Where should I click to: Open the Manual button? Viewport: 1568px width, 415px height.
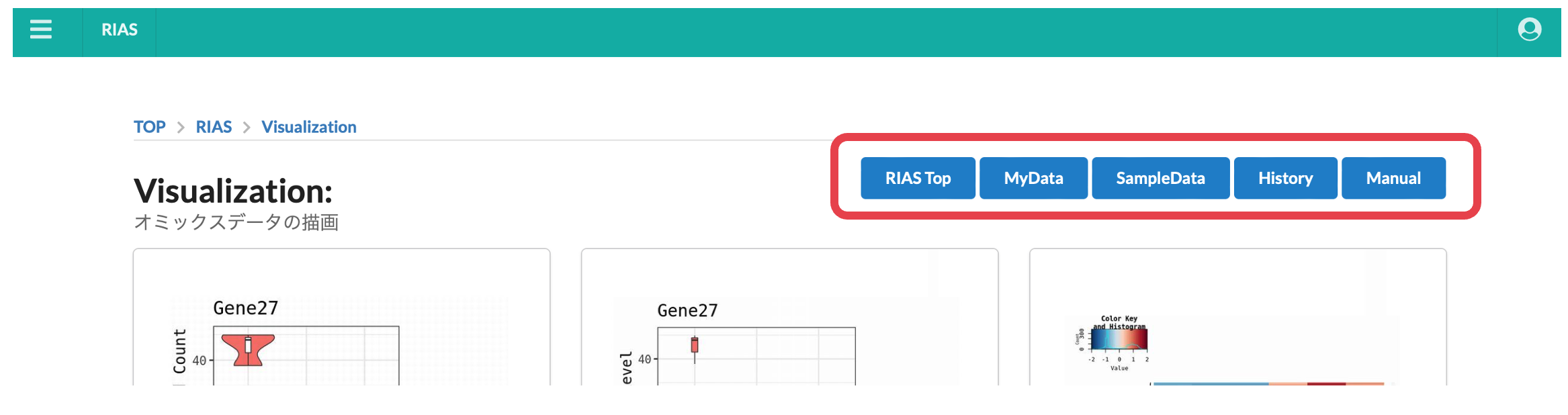click(1393, 179)
